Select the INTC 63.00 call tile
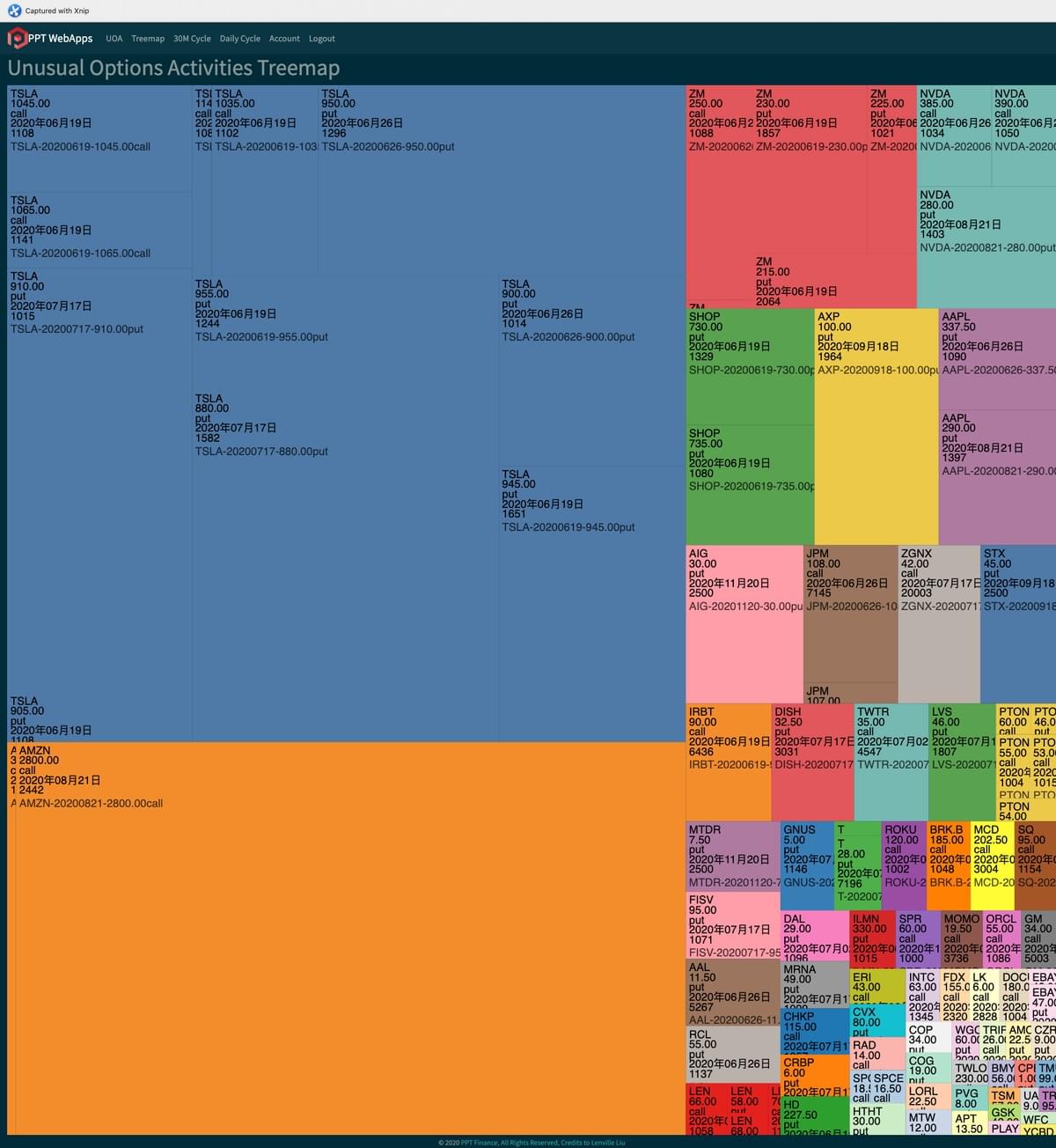Image resolution: width=1056 pixels, height=1148 pixels. pyautogui.click(x=924, y=996)
